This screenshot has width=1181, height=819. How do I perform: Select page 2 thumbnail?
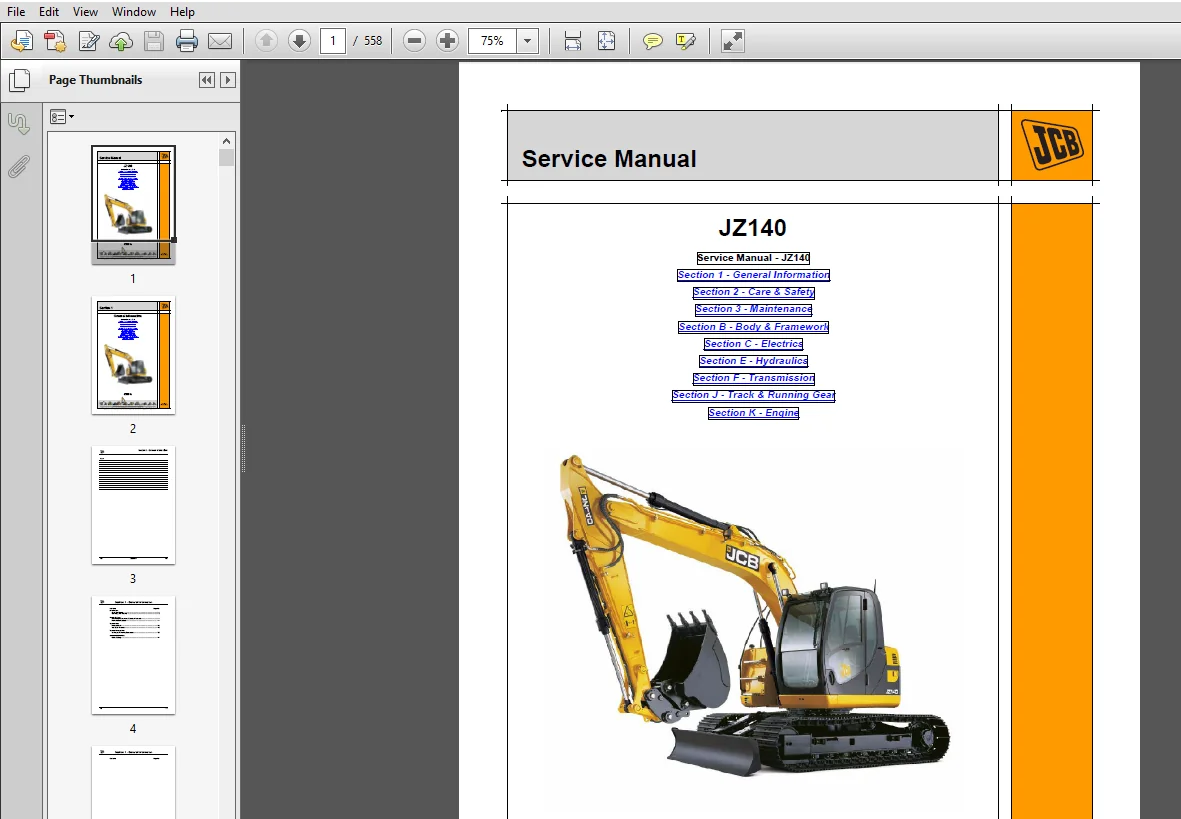point(133,355)
